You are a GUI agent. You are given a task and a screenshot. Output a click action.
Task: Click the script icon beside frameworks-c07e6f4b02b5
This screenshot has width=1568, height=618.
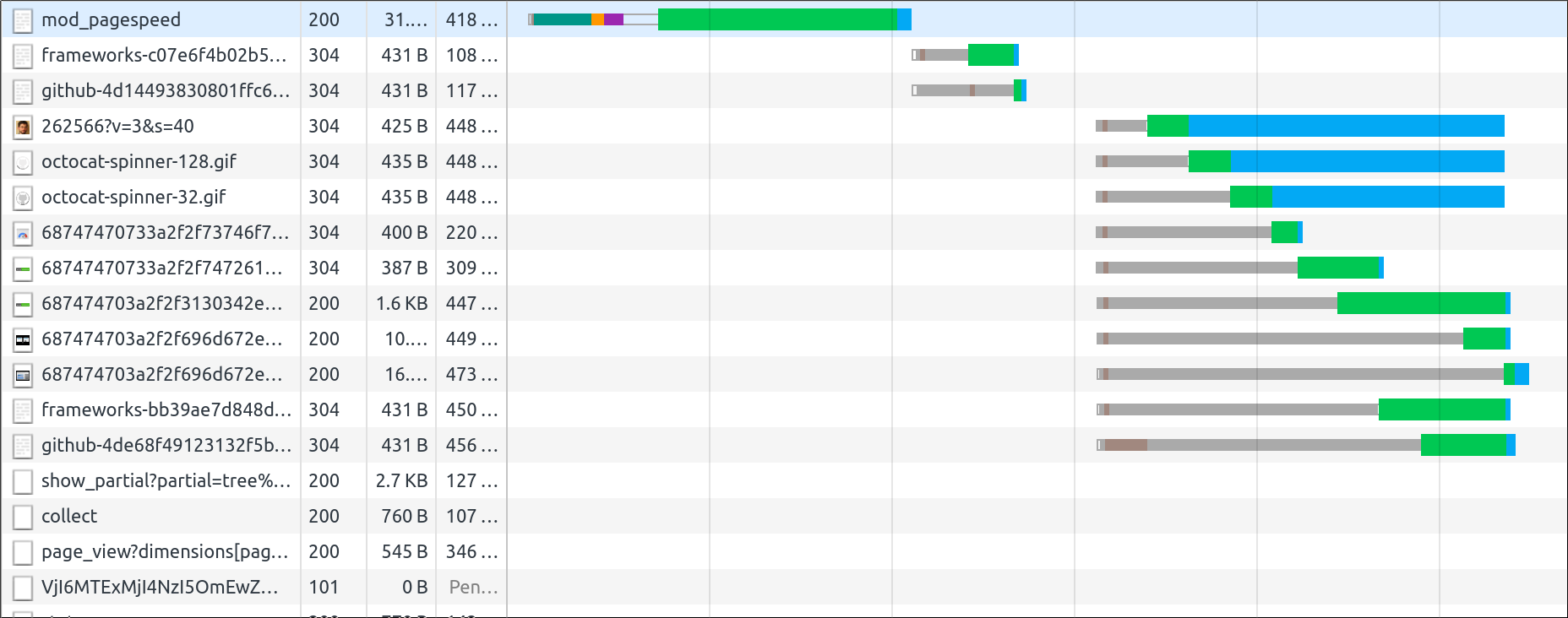pyautogui.click(x=23, y=56)
